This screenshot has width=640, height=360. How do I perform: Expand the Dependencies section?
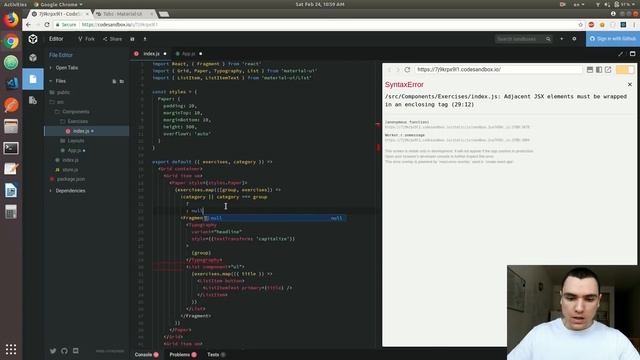point(70,191)
